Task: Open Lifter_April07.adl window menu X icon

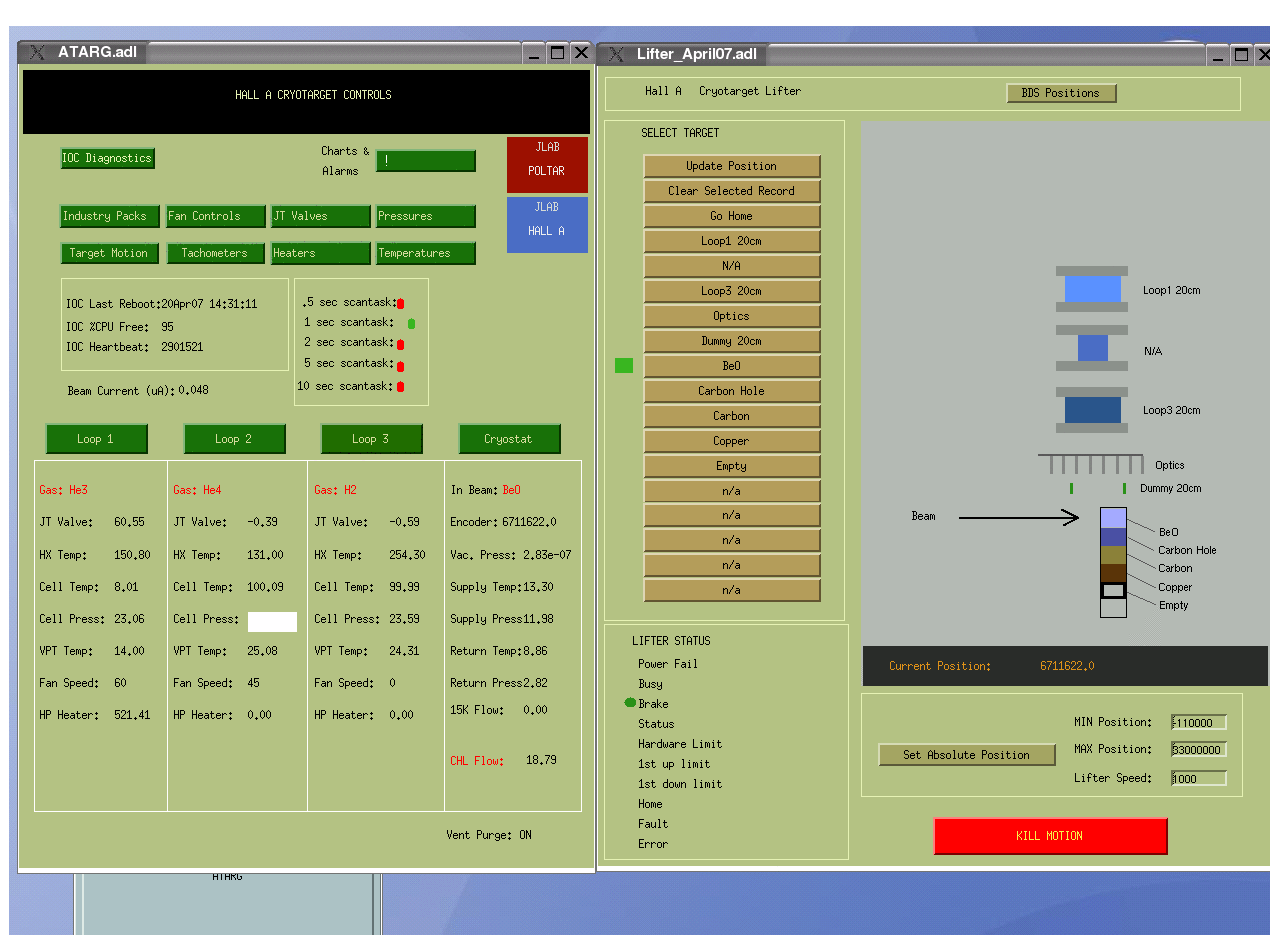Action: pos(616,54)
